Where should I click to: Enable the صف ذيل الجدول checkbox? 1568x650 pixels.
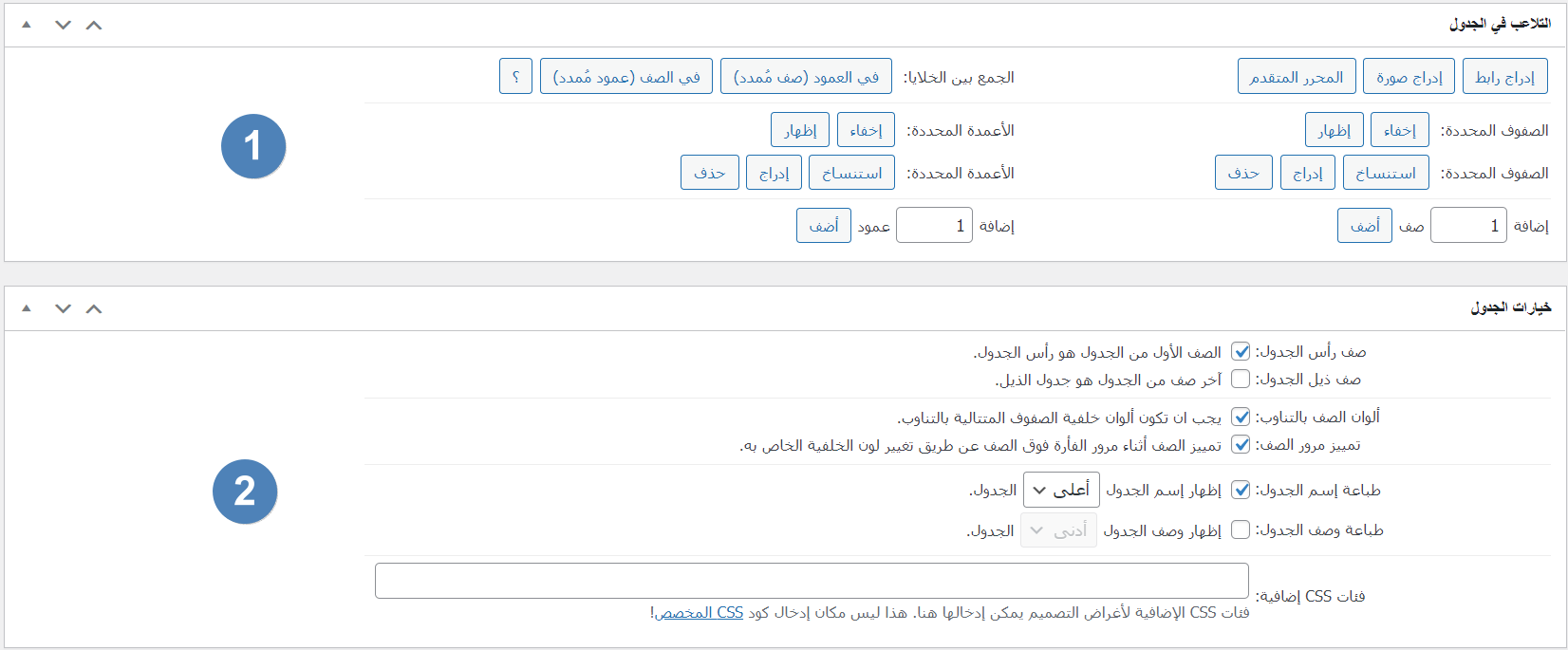[x=1241, y=380]
